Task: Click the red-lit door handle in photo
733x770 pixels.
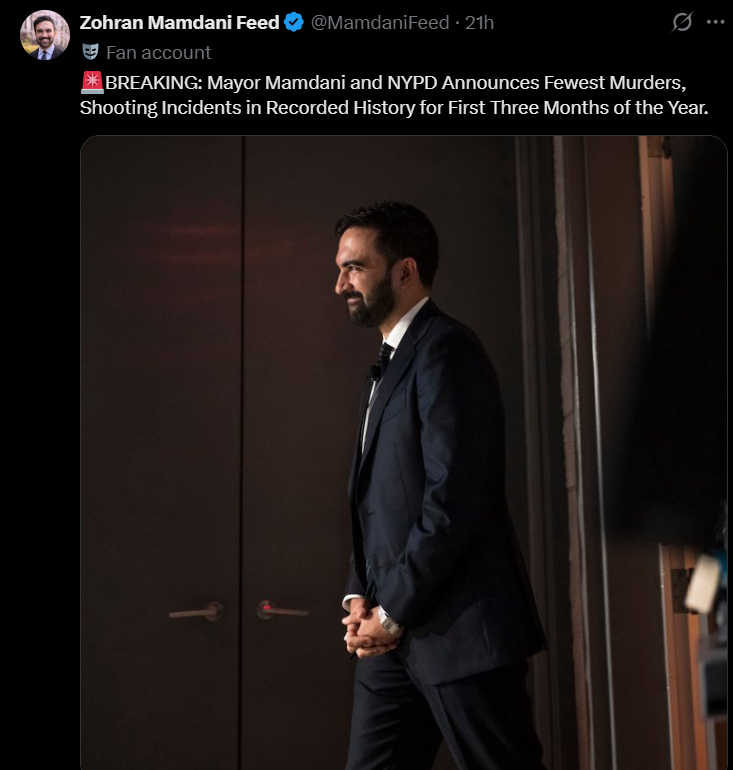Action: point(282,610)
